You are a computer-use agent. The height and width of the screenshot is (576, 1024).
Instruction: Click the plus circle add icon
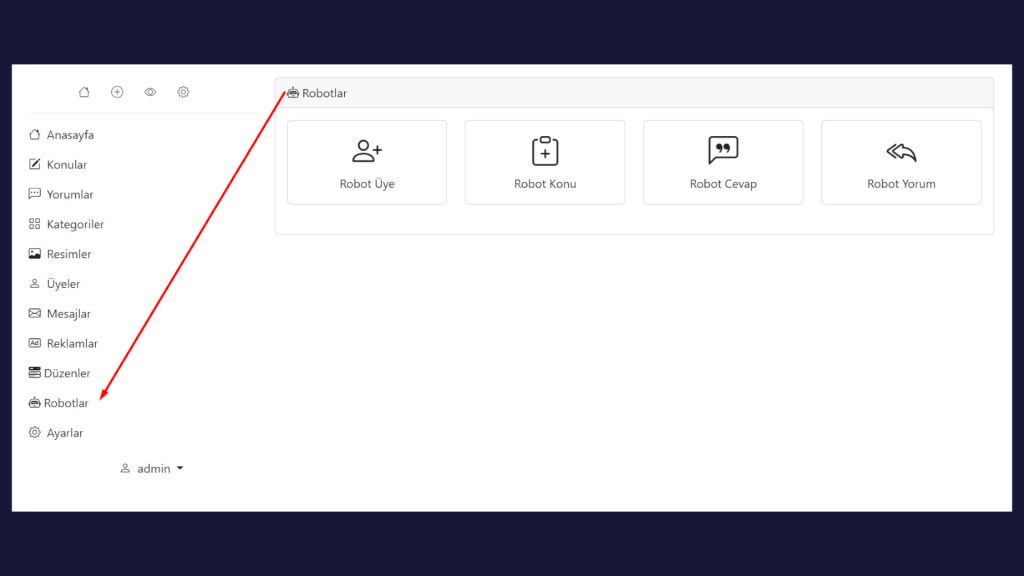(117, 92)
